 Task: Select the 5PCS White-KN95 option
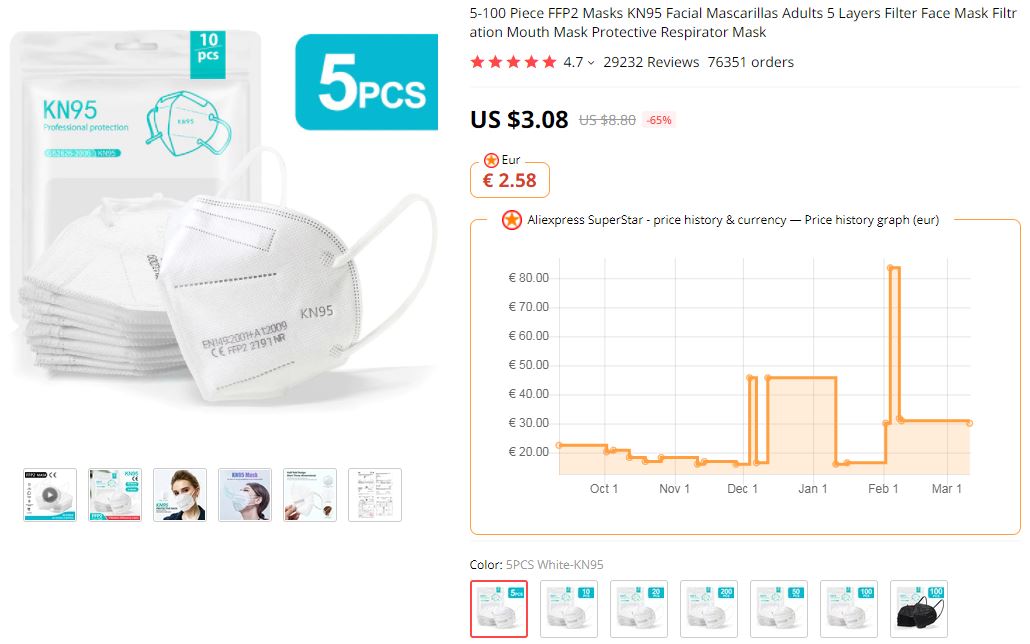(x=499, y=609)
